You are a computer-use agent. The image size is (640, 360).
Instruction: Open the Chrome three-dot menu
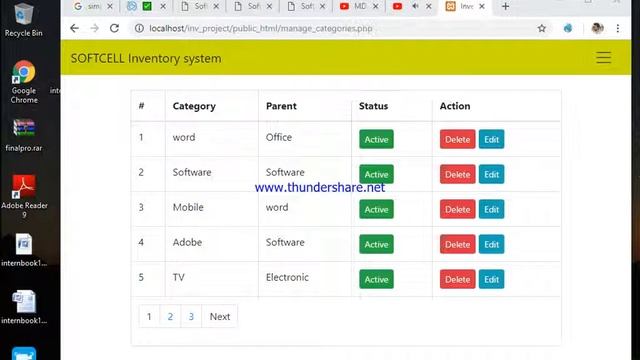coord(618,28)
